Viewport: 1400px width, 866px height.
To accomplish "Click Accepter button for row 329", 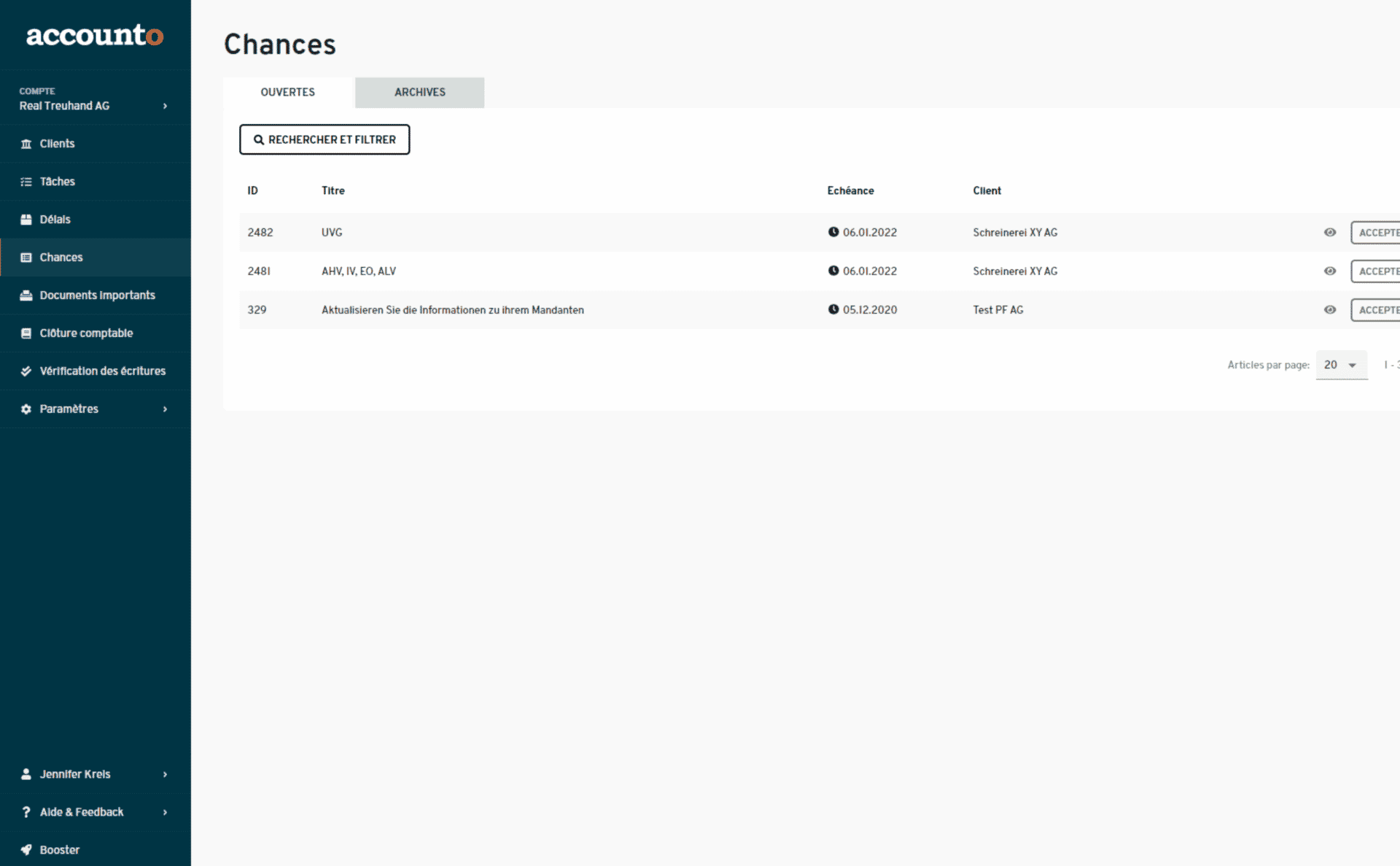I will pos(1376,309).
